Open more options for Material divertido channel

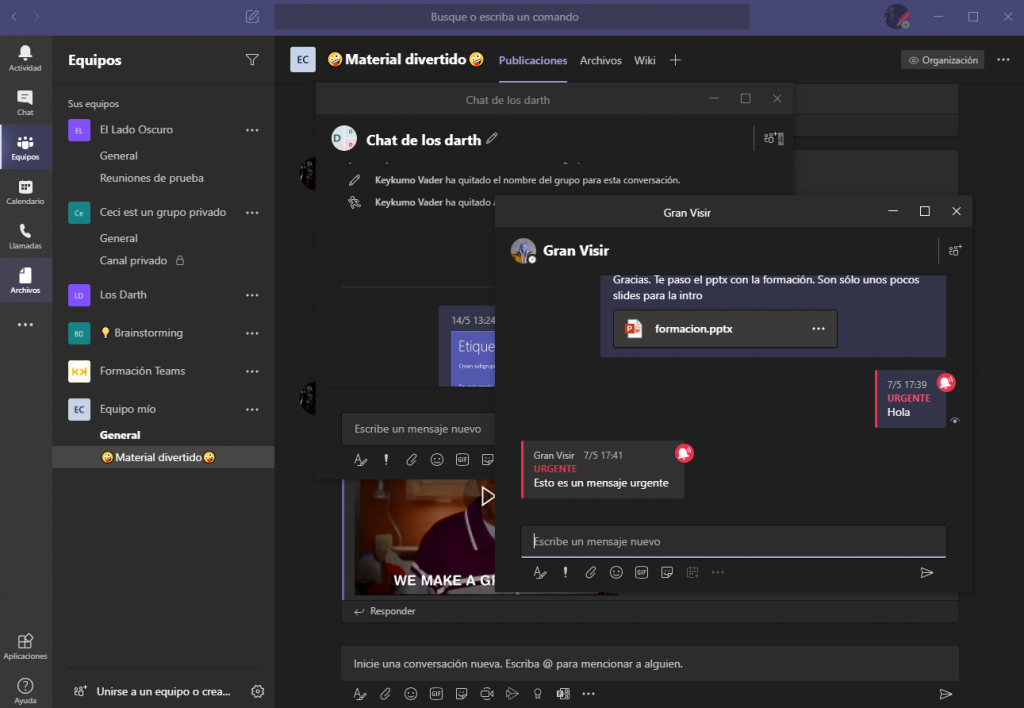coord(1003,59)
